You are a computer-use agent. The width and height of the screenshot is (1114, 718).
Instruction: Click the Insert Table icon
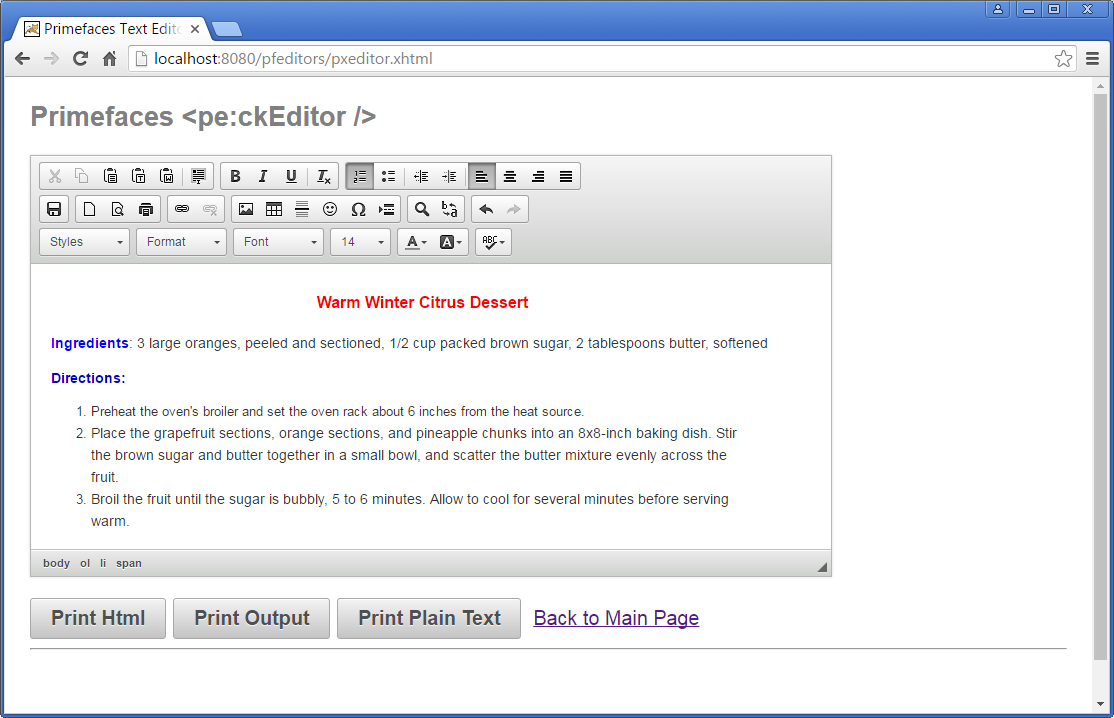(x=274, y=209)
